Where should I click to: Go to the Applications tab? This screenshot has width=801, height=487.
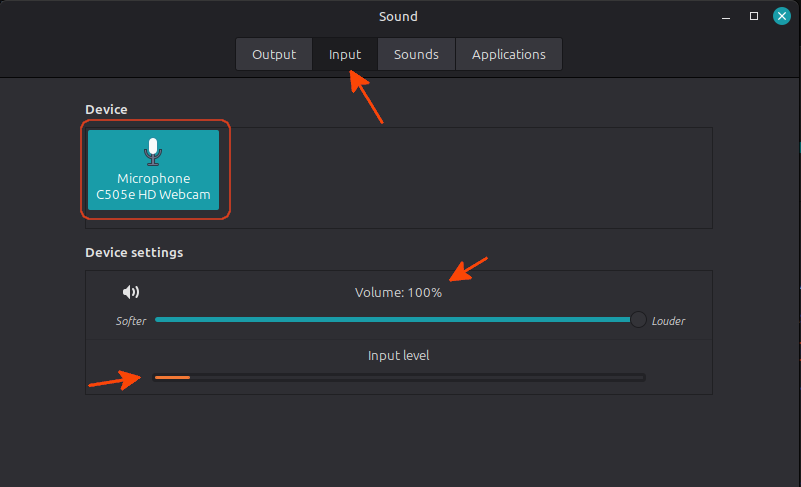(508, 54)
